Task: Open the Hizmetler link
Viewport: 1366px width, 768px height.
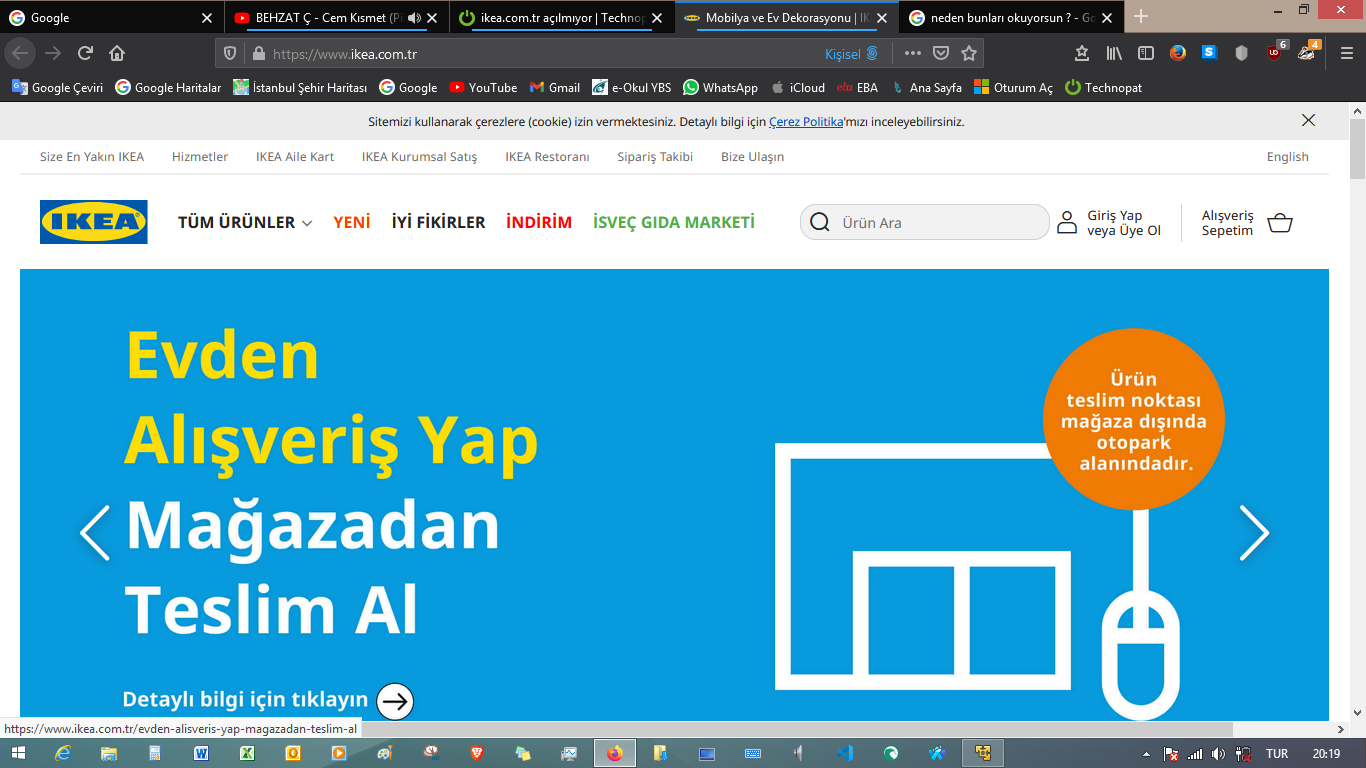Action: (200, 157)
